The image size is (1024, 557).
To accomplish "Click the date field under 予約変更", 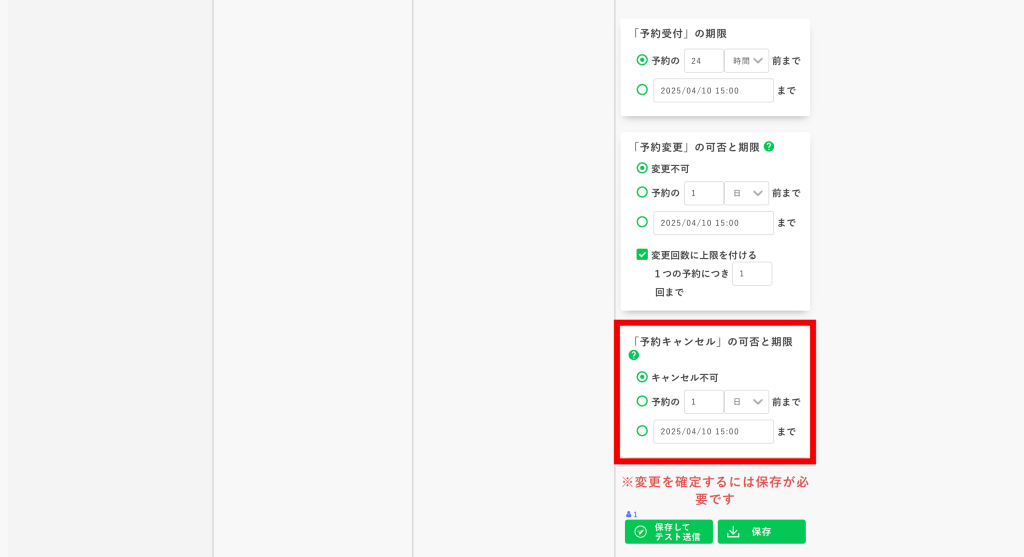I will [x=713, y=223].
